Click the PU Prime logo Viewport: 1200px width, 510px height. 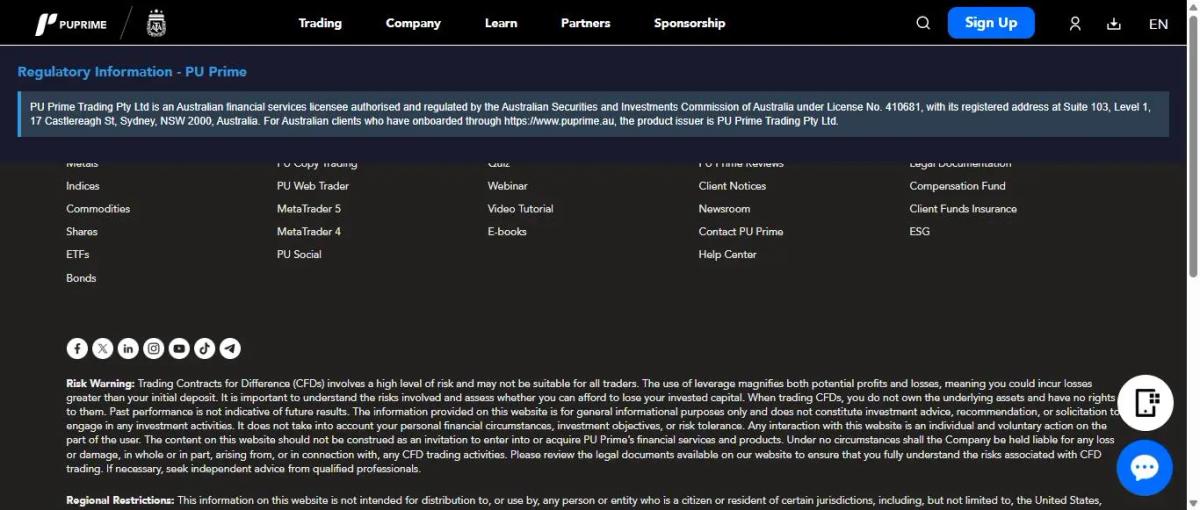coord(70,23)
